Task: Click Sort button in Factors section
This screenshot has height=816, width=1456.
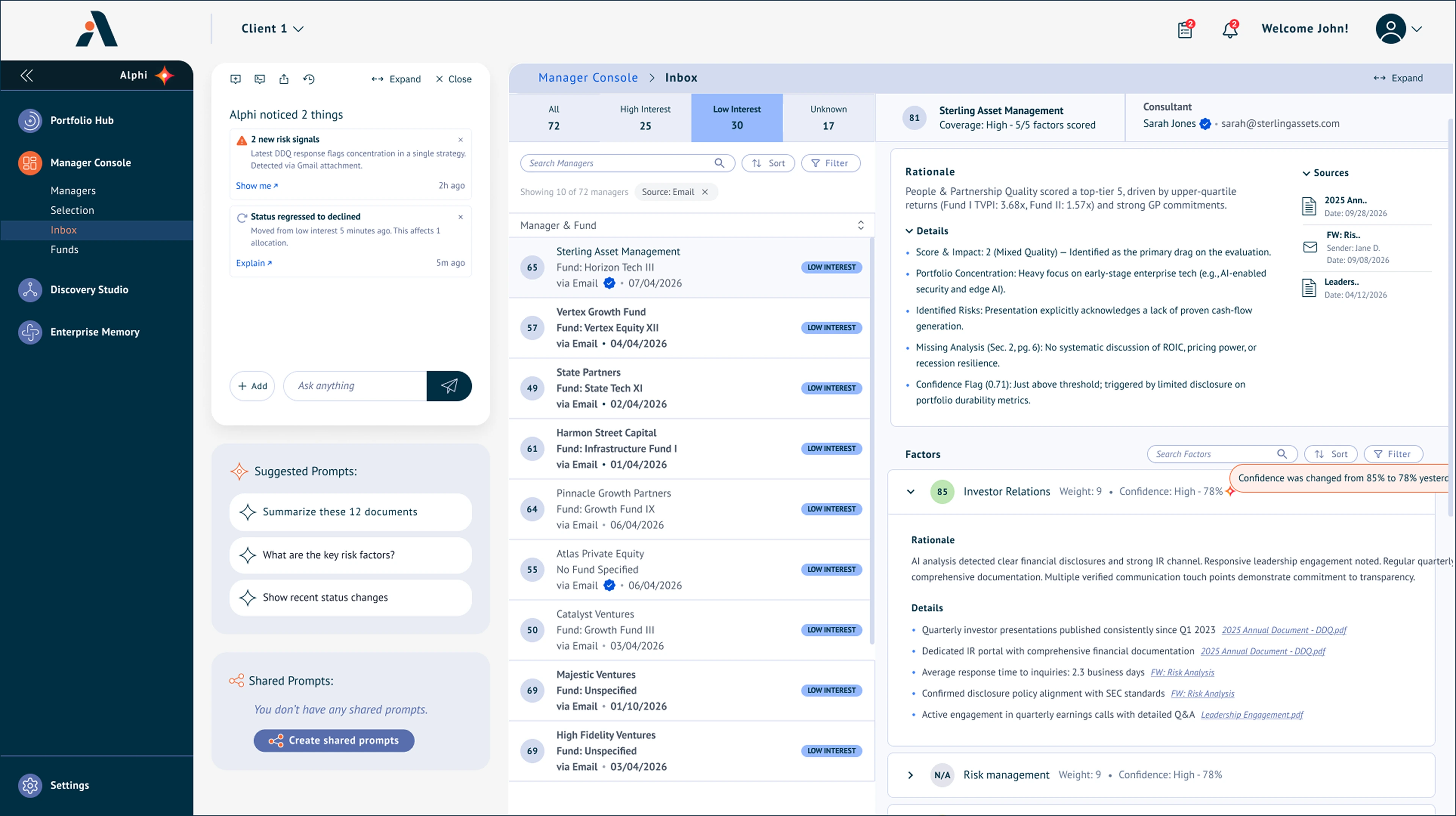Action: pyautogui.click(x=1330, y=453)
